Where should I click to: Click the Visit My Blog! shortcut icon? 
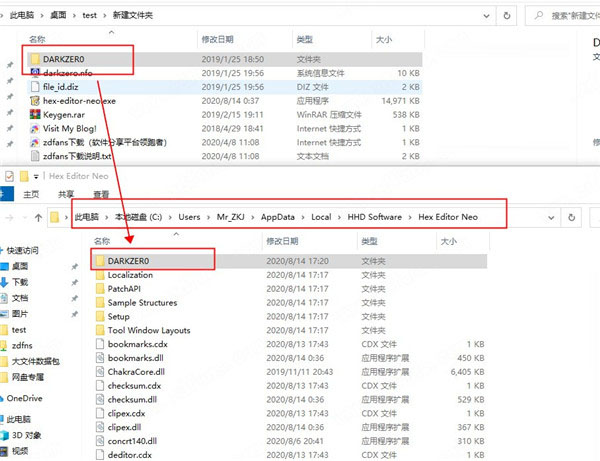[x=35, y=129]
